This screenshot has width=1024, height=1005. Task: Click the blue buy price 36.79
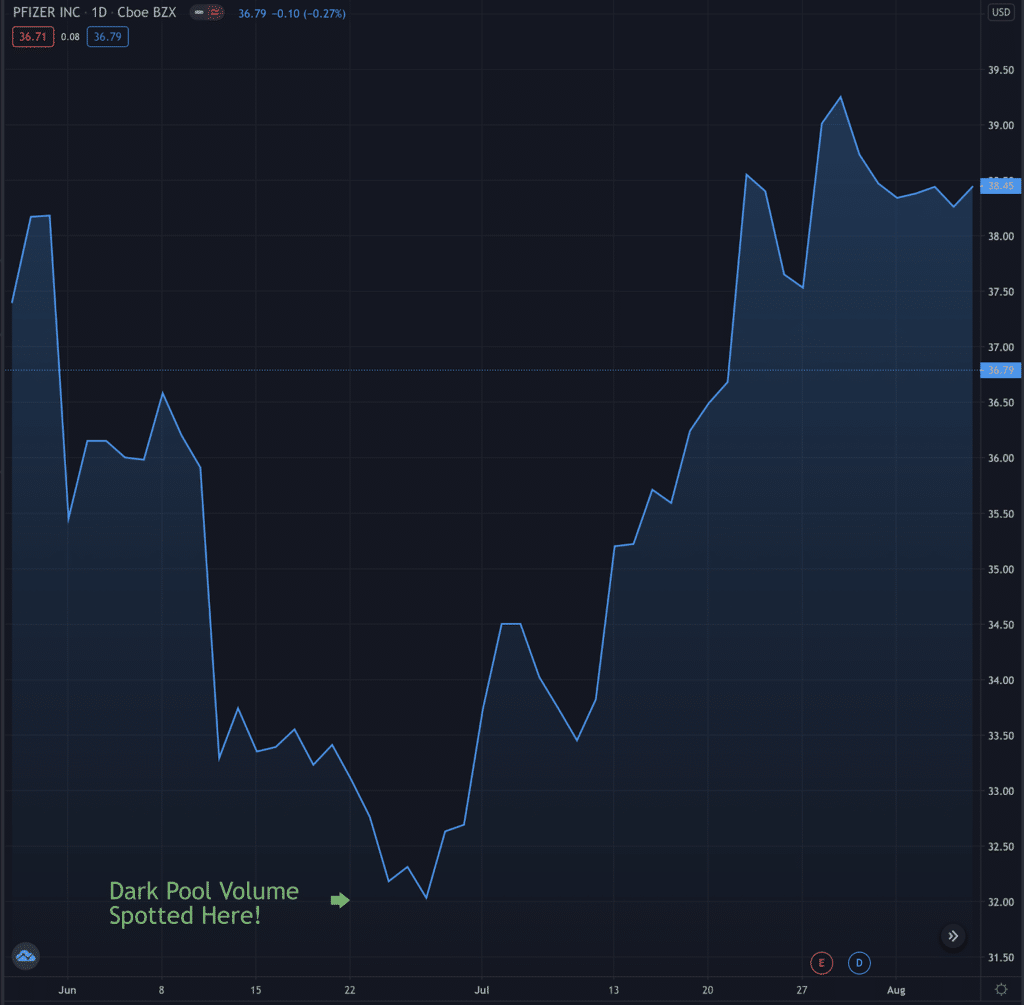[108, 37]
